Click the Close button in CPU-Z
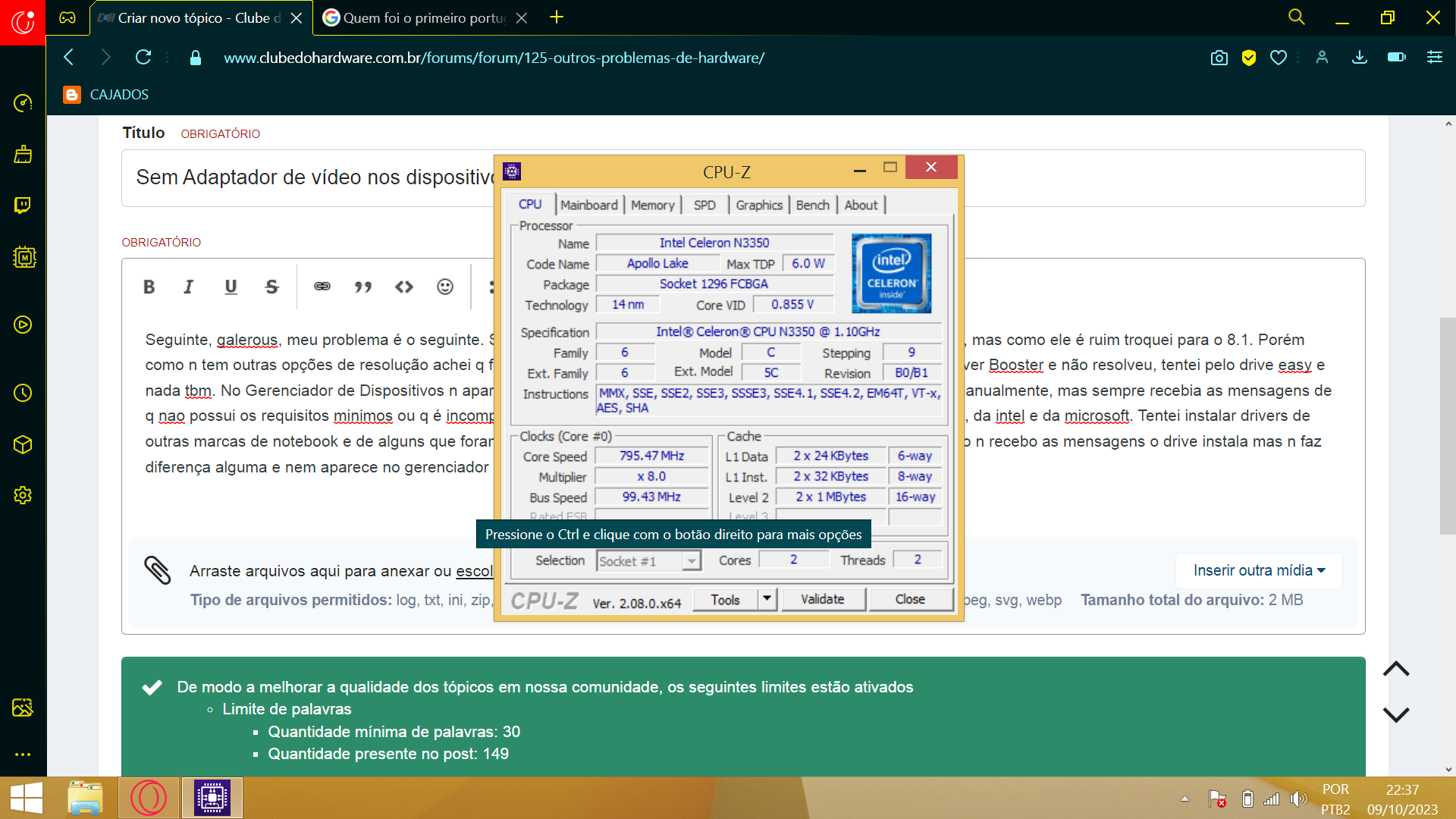The height and width of the screenshot is (819, 1456). click(x=910, y=599)
